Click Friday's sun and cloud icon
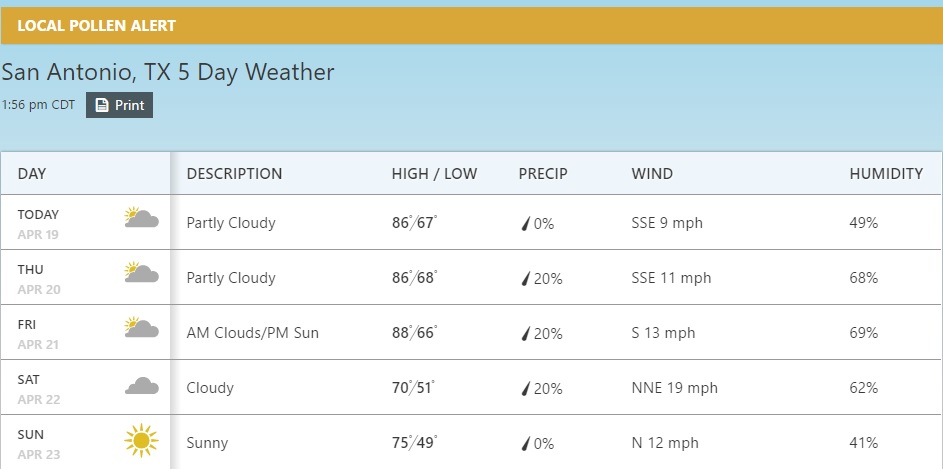Viewport: 943px width, 469px height. 141,328
